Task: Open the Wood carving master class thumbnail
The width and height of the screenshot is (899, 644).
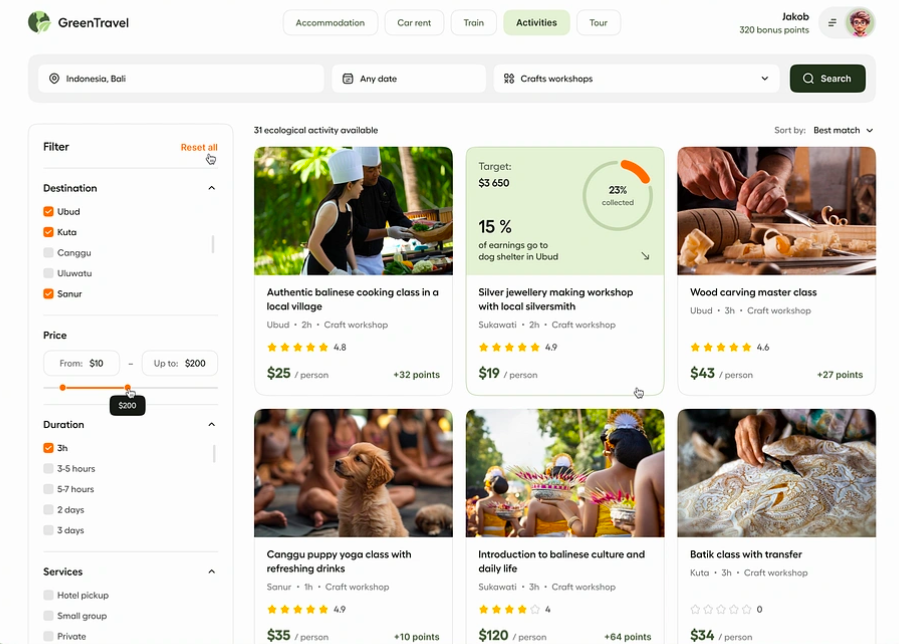Action: pyautogui.click(x=776, y=211)
